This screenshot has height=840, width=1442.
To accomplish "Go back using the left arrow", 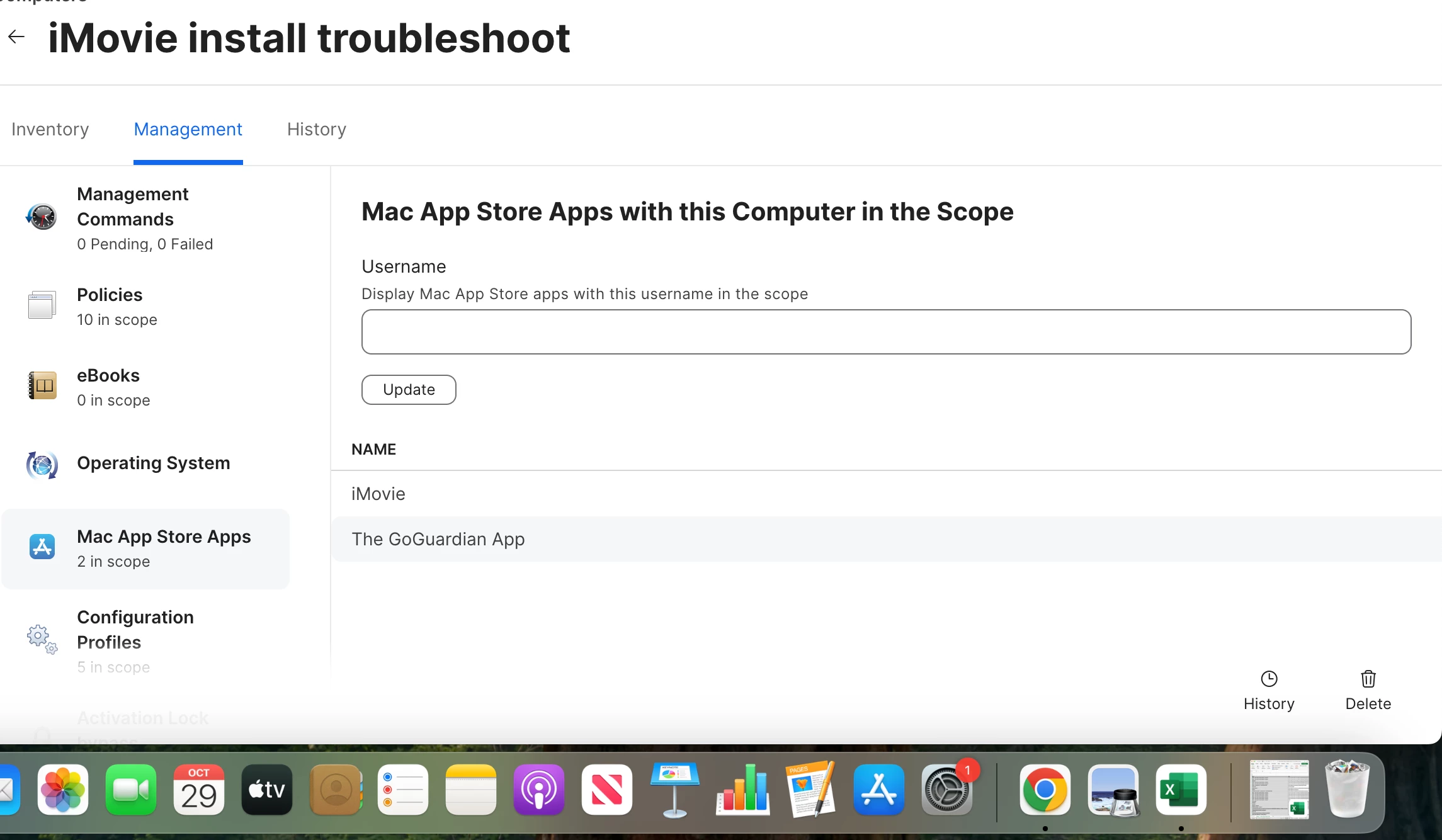I will pos(16,37).
